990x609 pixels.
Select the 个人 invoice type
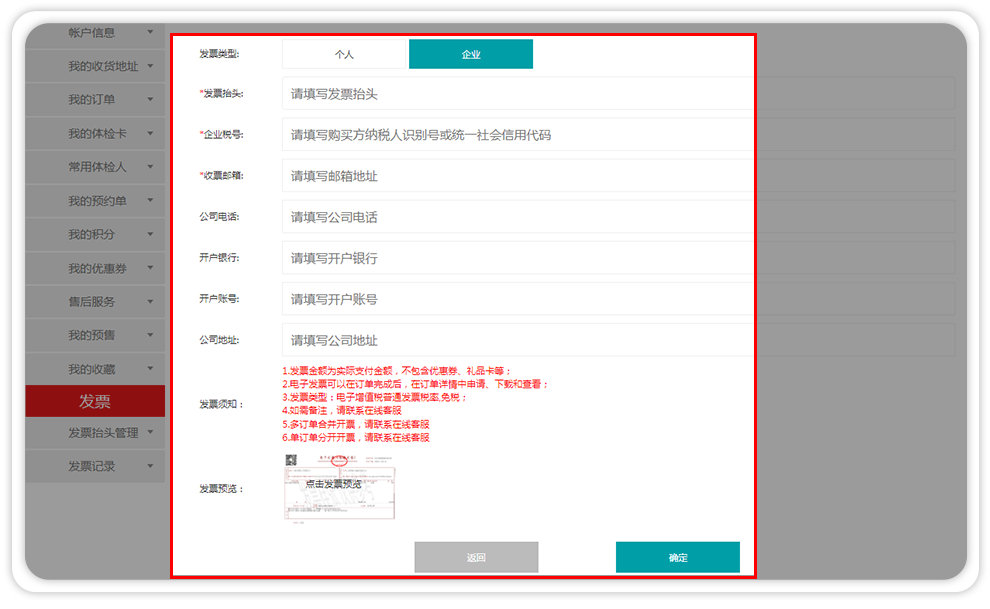(x=344, y=54)
